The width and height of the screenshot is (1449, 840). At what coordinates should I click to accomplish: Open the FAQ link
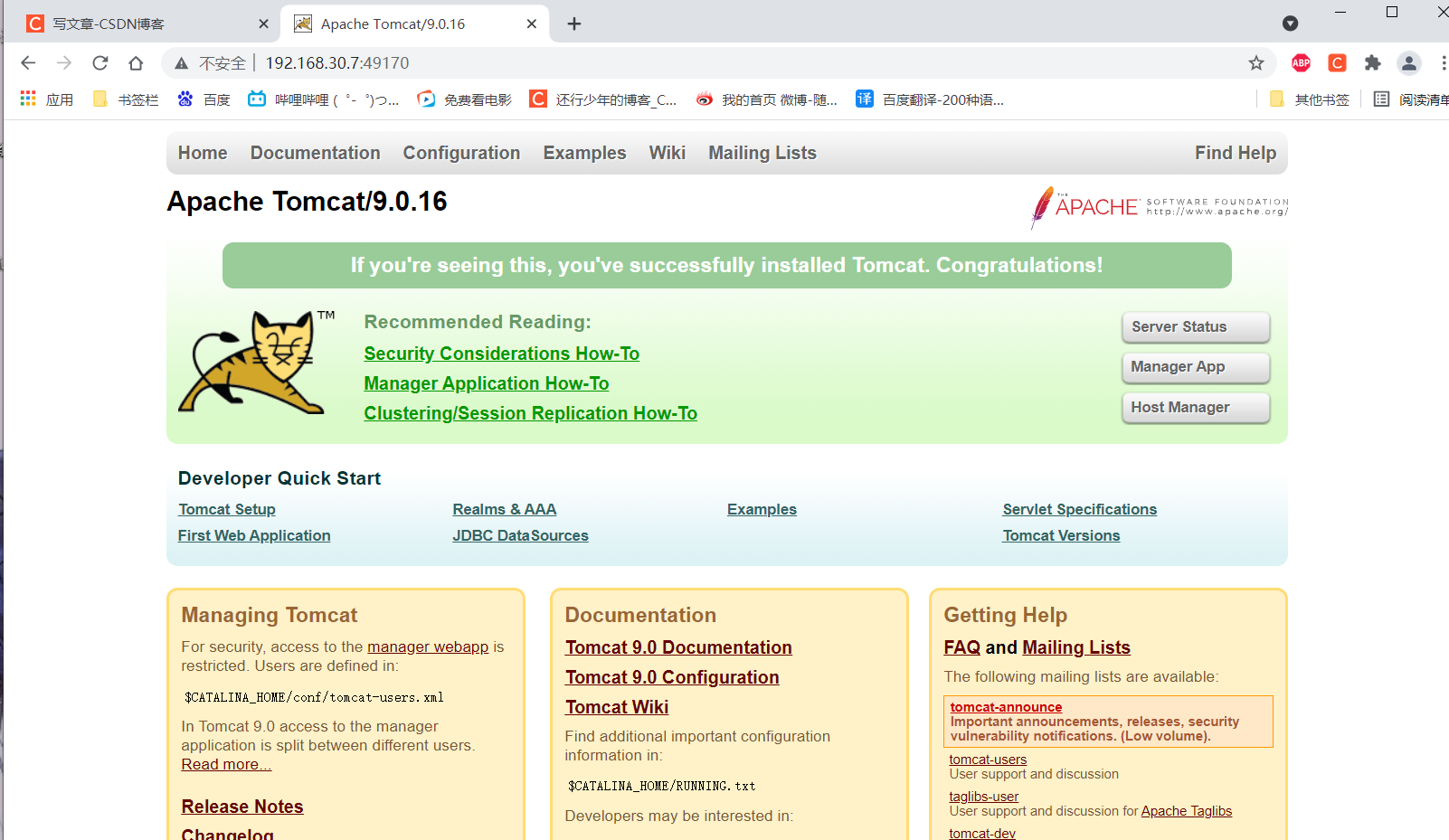962,647
